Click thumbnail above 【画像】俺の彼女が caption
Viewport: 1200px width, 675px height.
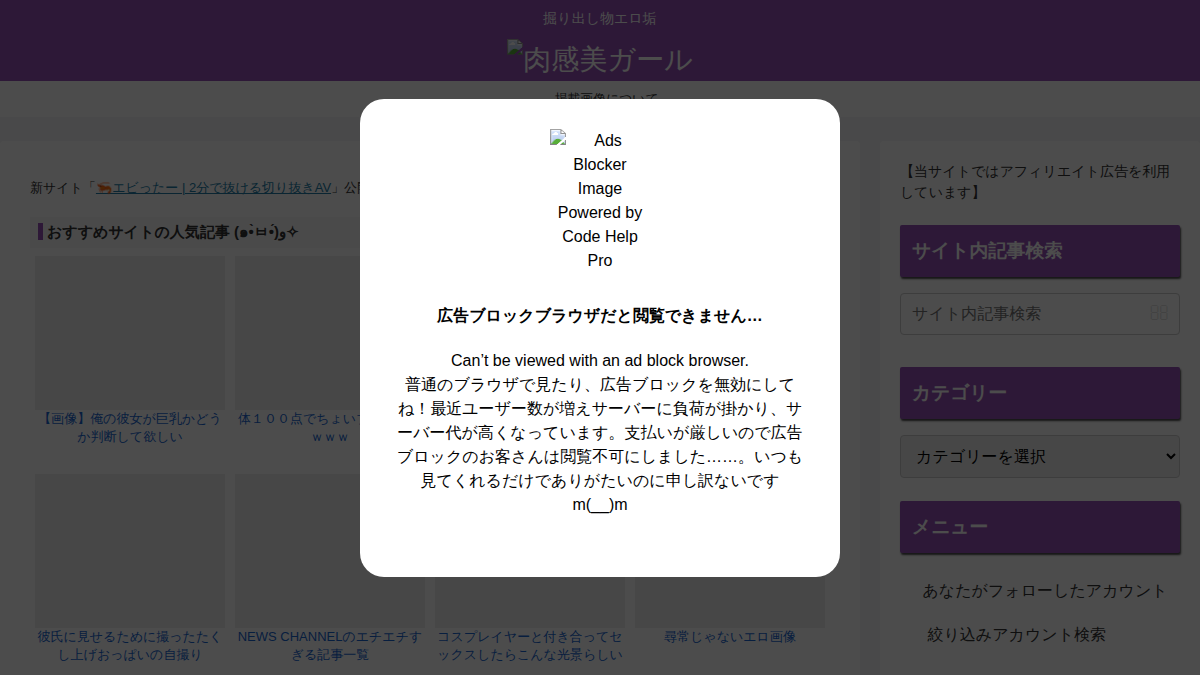130,332
